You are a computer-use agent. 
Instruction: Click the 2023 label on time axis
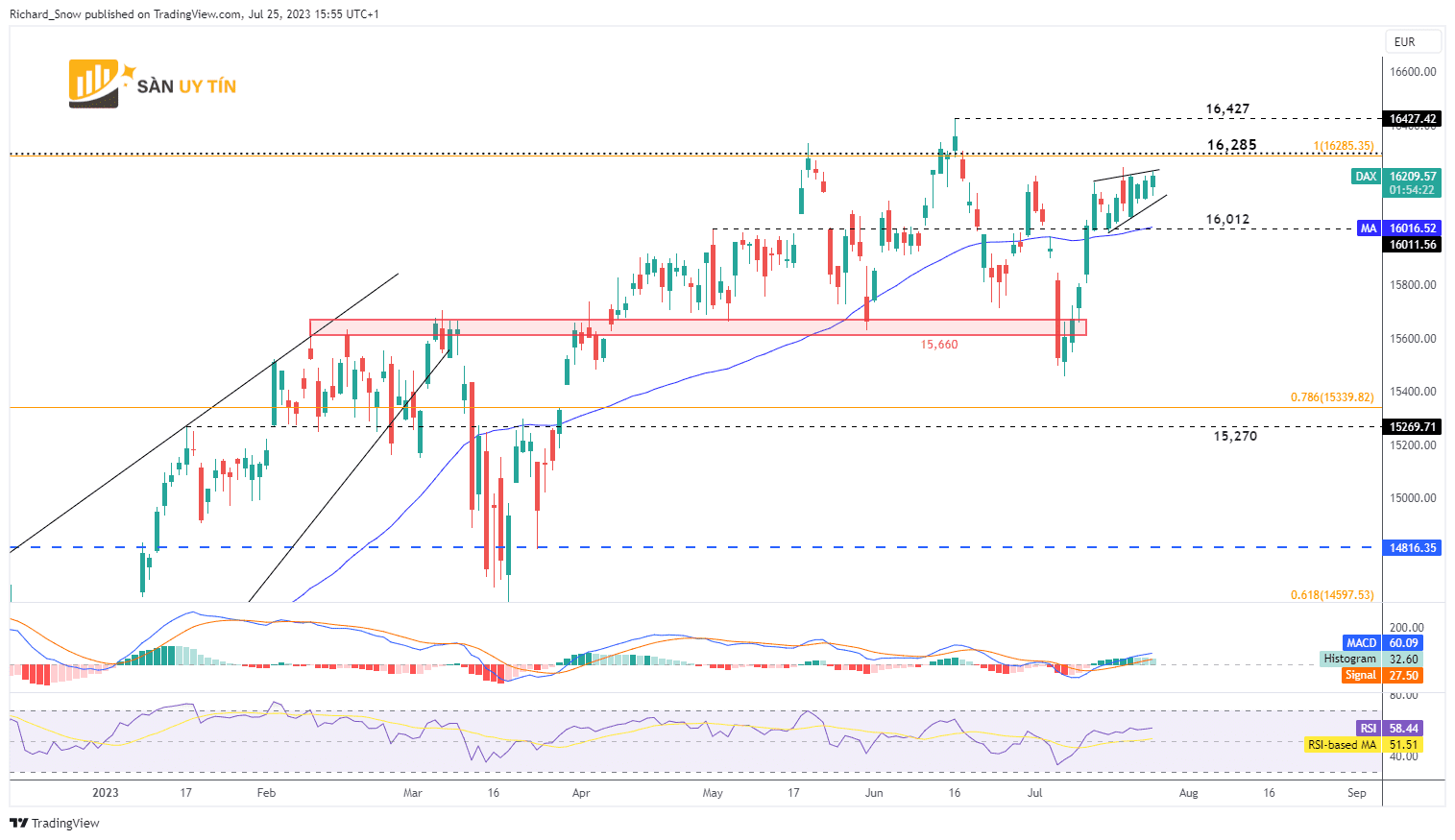(106, 793)
